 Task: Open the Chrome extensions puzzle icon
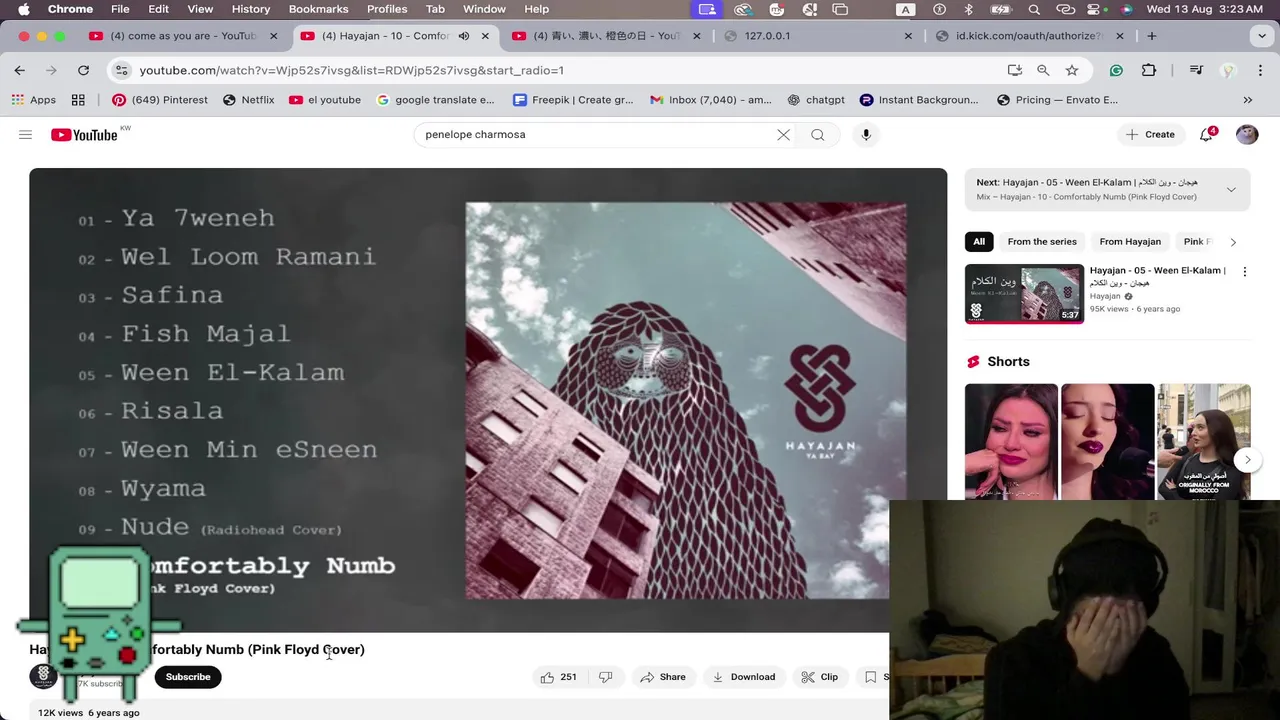pyautogui.click(x=1149, y=70)
